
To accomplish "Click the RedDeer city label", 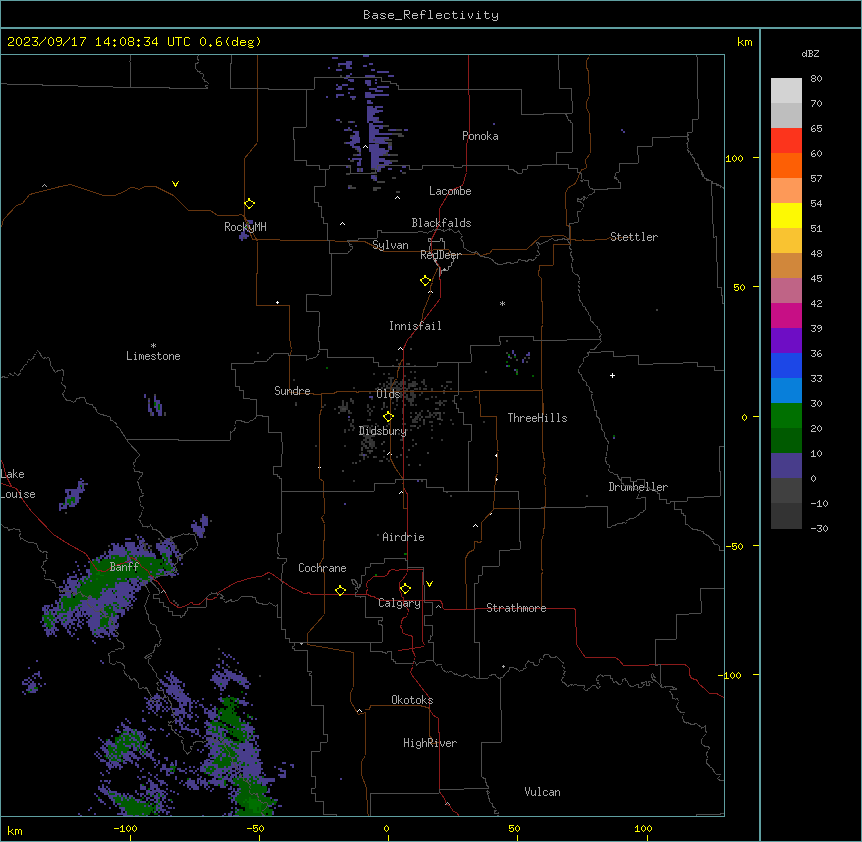I will pos(440,255).
